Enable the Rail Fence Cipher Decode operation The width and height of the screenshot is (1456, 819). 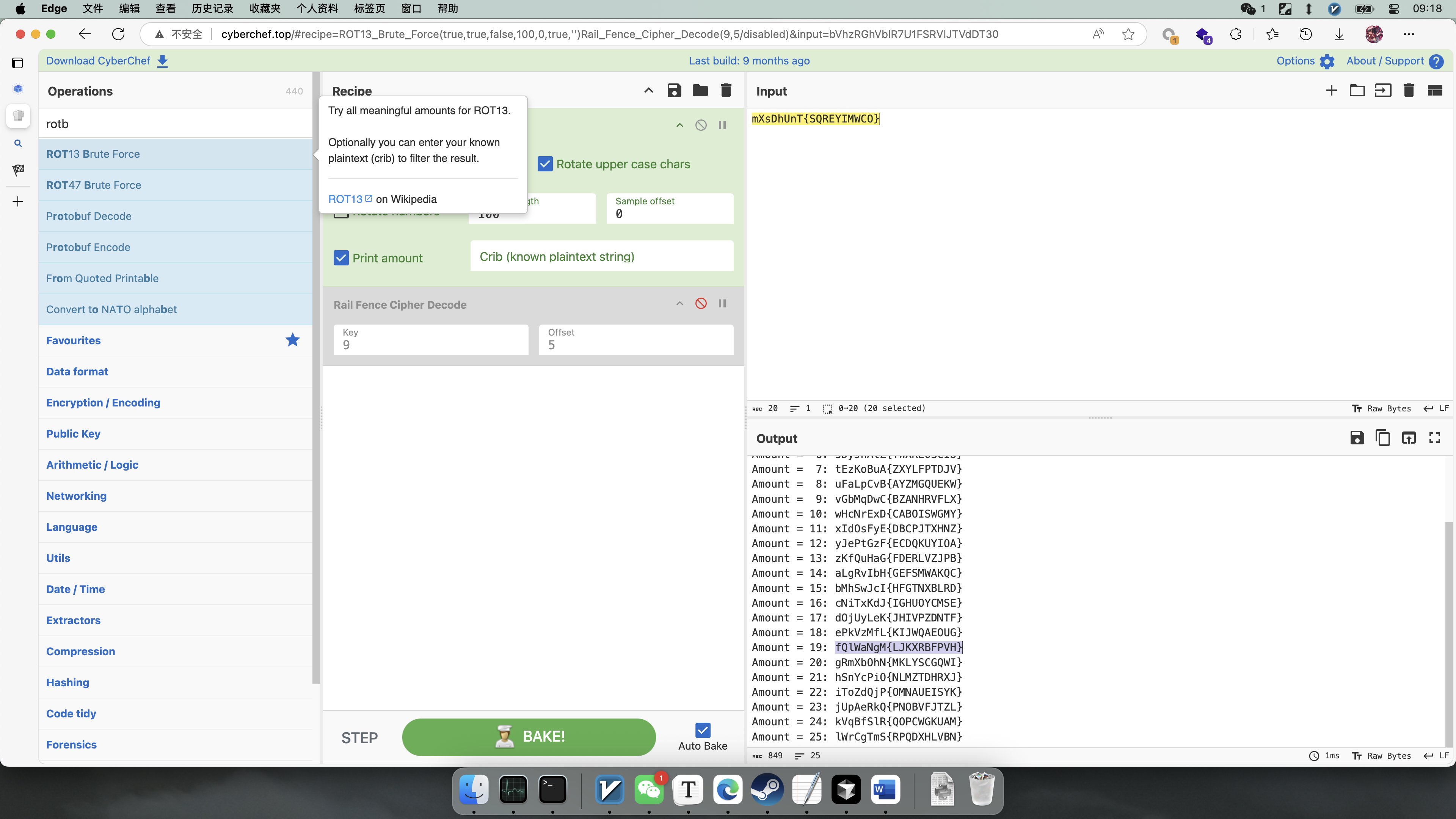(x=701, y=304)
